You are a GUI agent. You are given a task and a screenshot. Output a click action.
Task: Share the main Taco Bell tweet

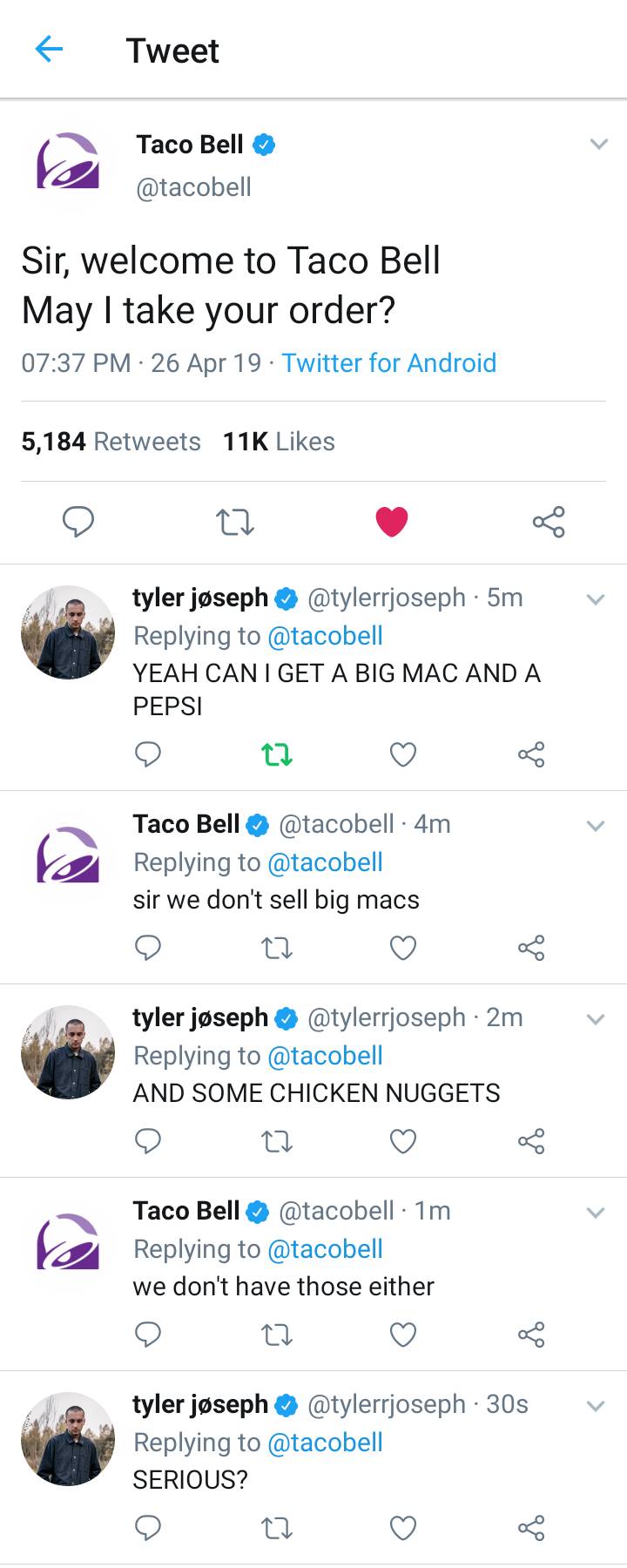548,523
